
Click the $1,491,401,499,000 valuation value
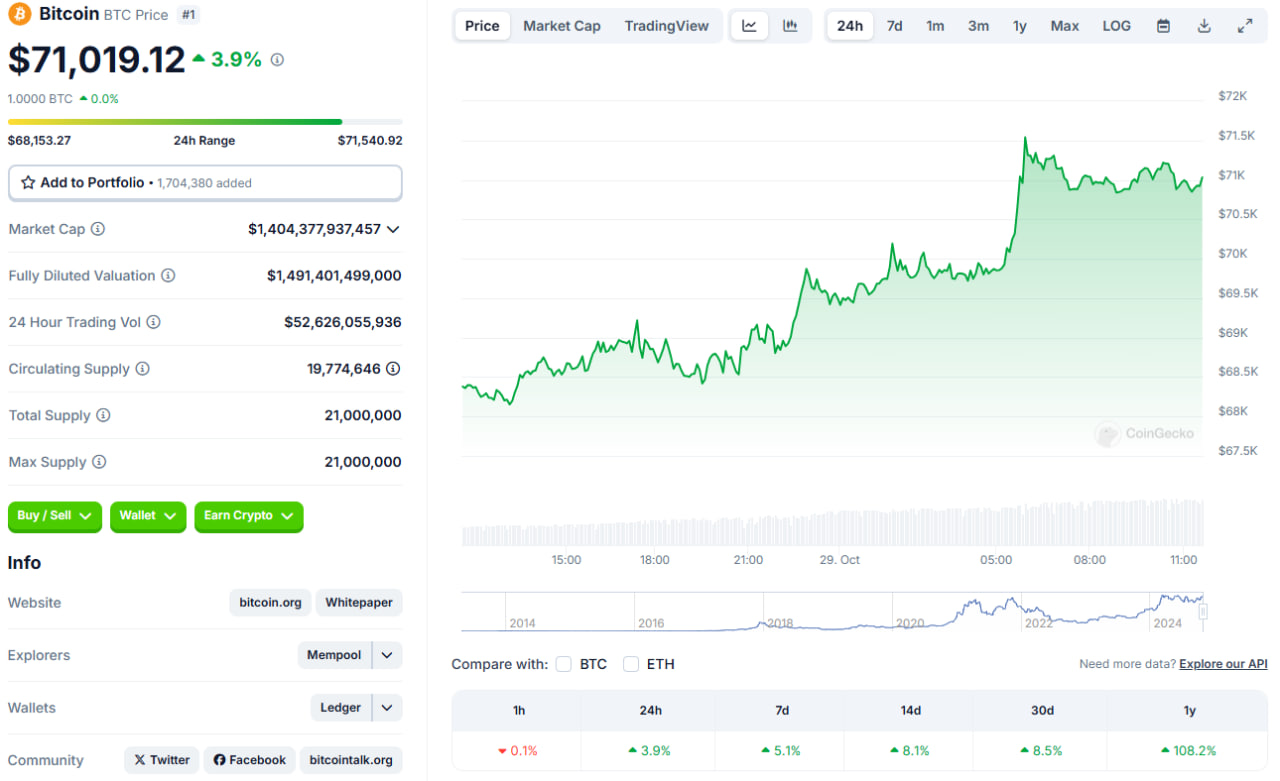(334, 275)
